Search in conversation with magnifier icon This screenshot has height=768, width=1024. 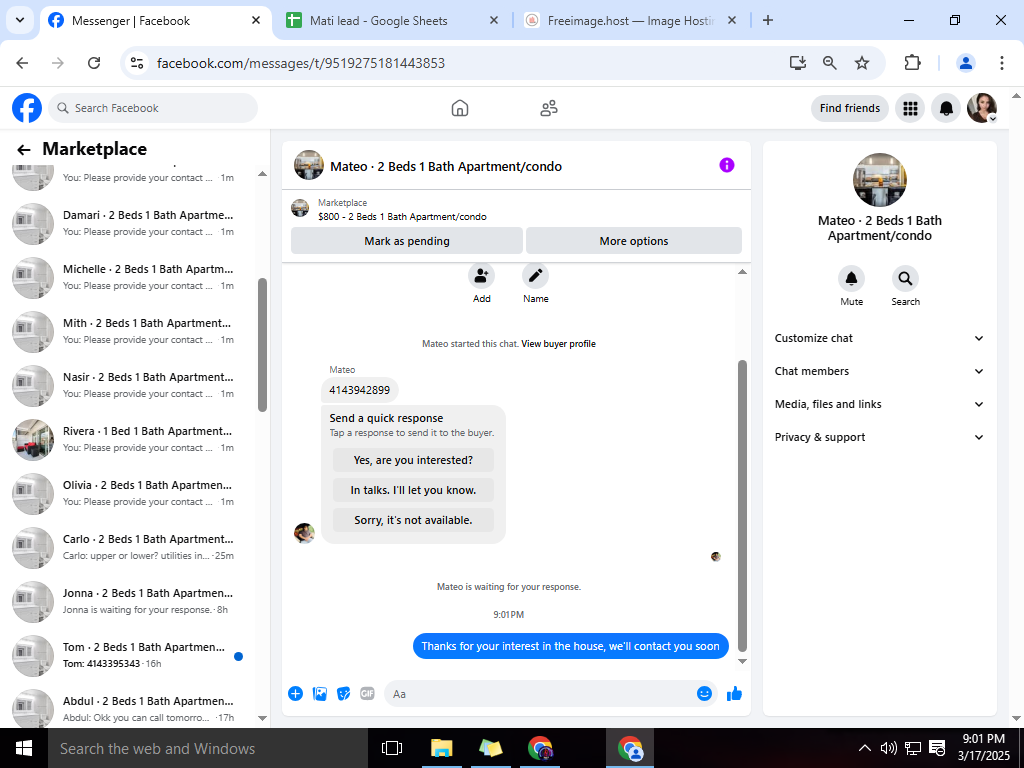point(905,279)
